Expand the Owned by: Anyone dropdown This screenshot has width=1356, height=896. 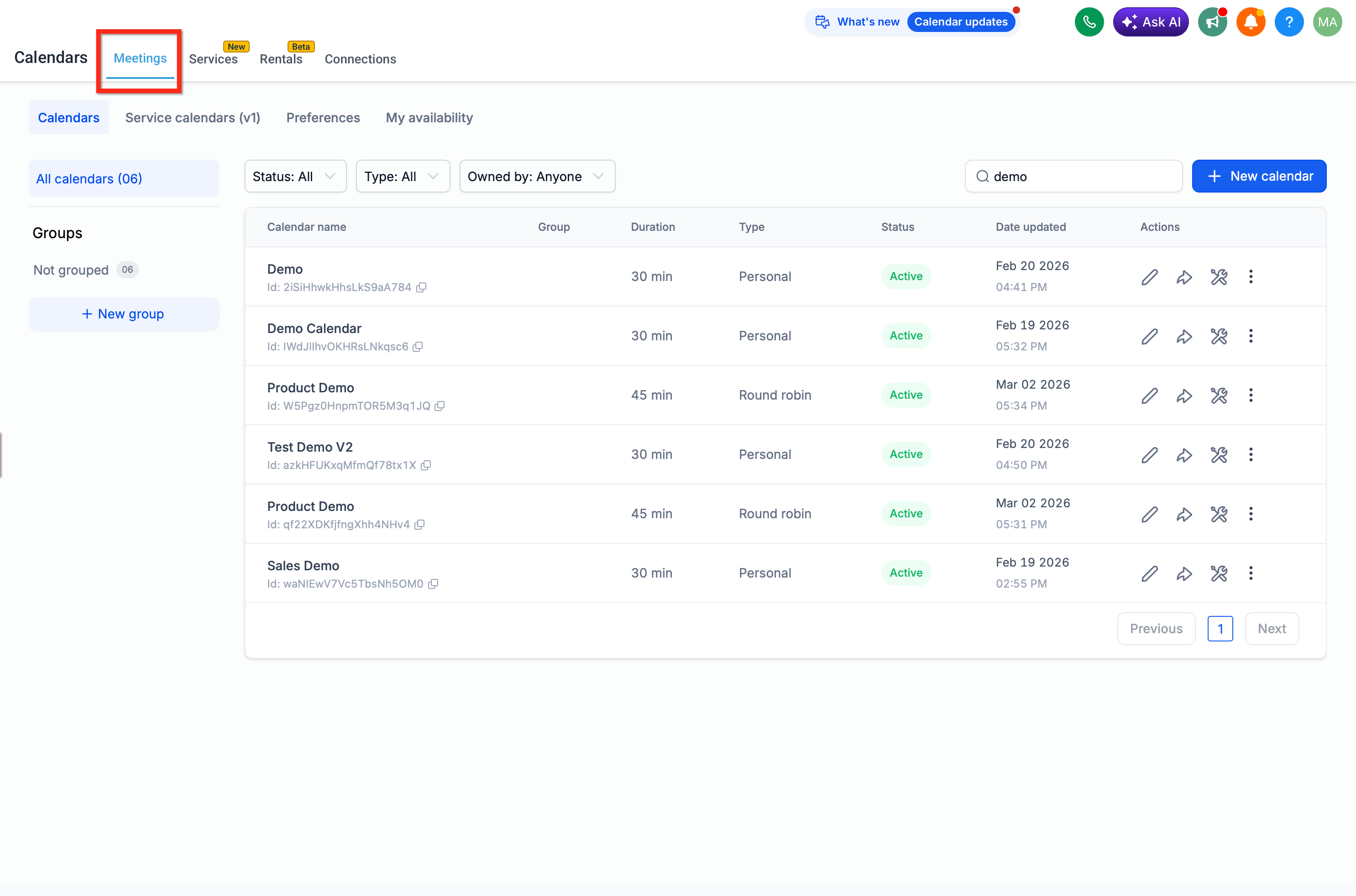point(537,177)
